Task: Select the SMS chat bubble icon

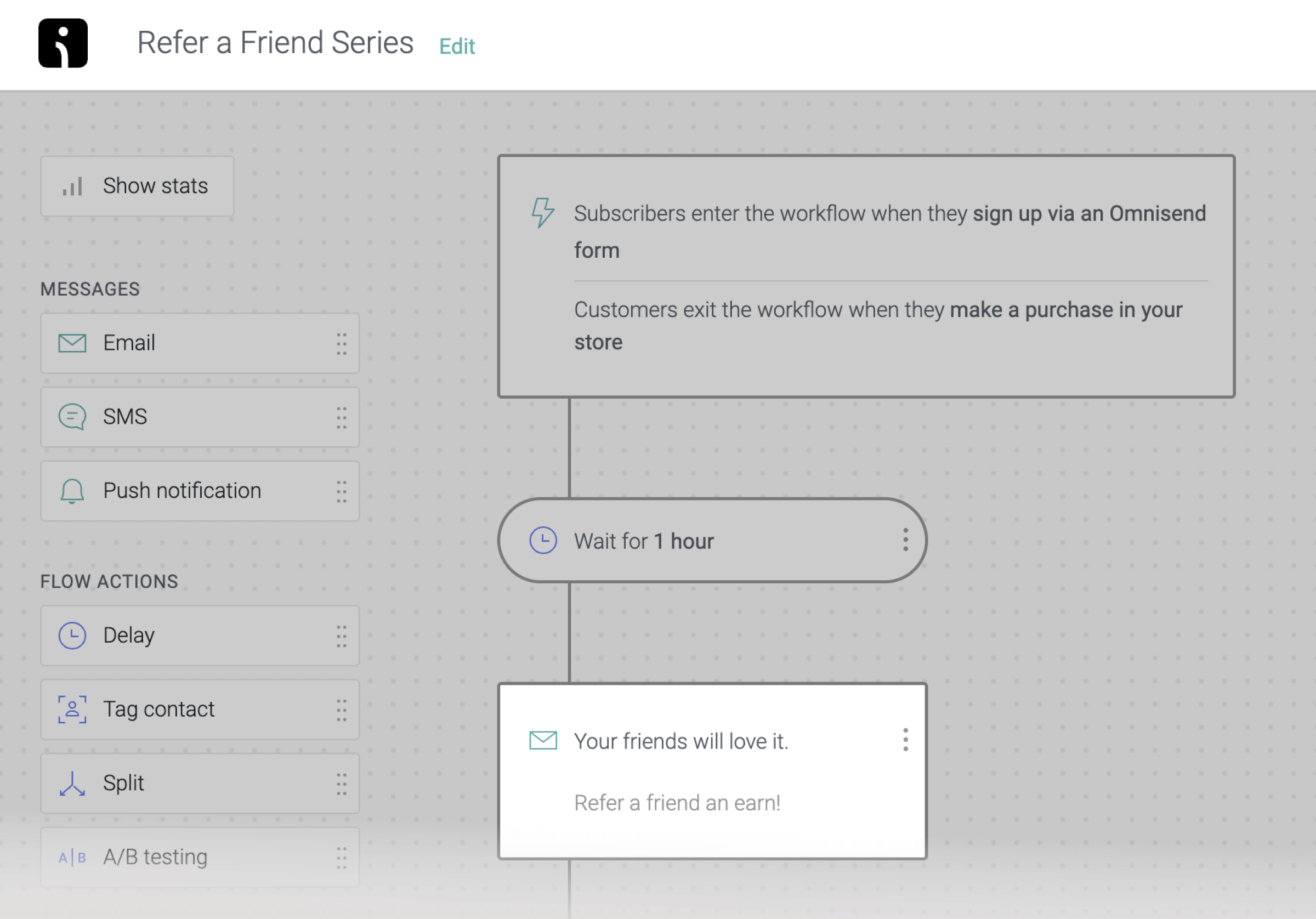Action: pyautogui.click(x=72, y=417)
